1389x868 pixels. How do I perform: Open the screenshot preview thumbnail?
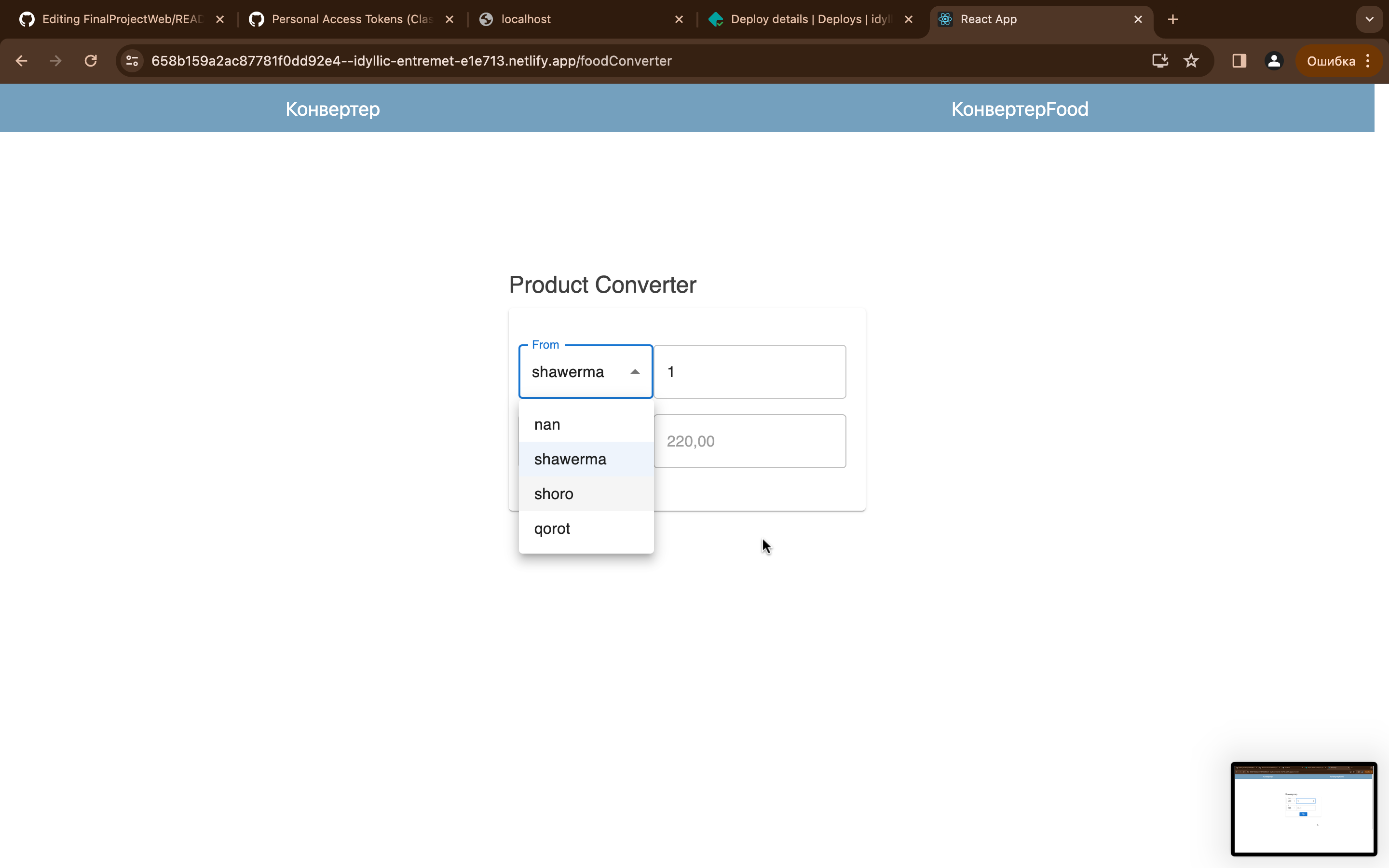pos(1303,808)
